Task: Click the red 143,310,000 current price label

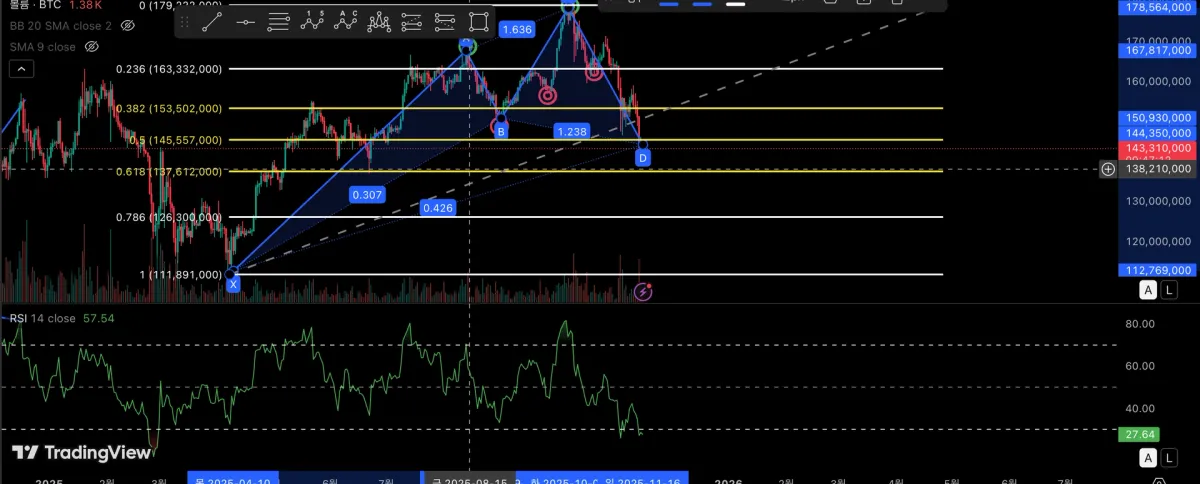Action: 1158,148
